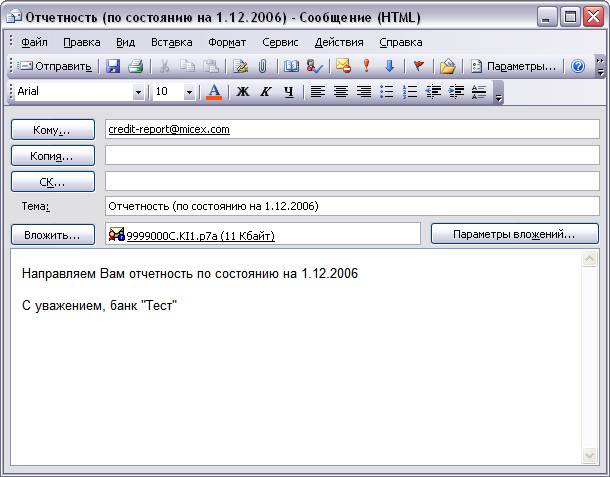The width and height of the screenshot is (610, 477).
Task: Click the signed attachment file icon
Action: click(116, 234)
